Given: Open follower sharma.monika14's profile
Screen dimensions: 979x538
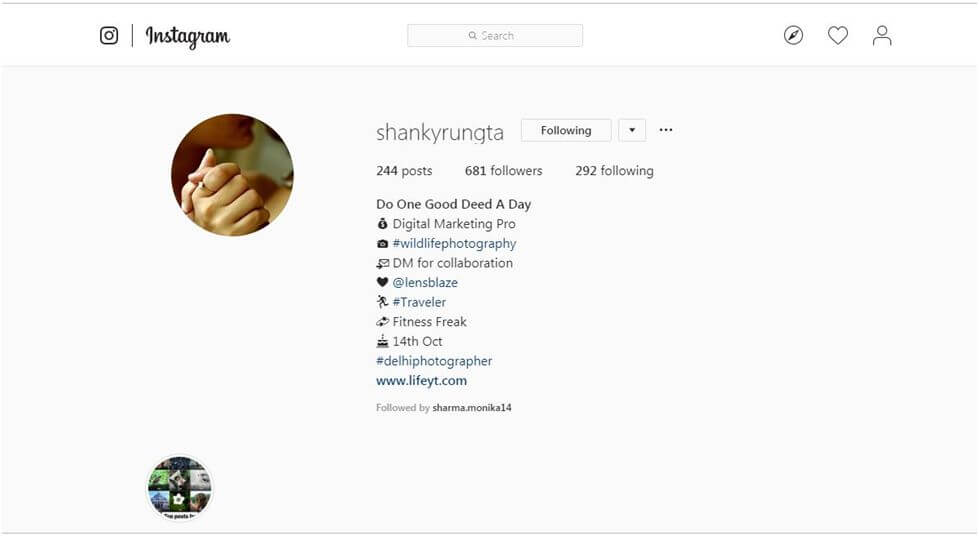Looking at the screenshot, I should click(x=472, y=408).
